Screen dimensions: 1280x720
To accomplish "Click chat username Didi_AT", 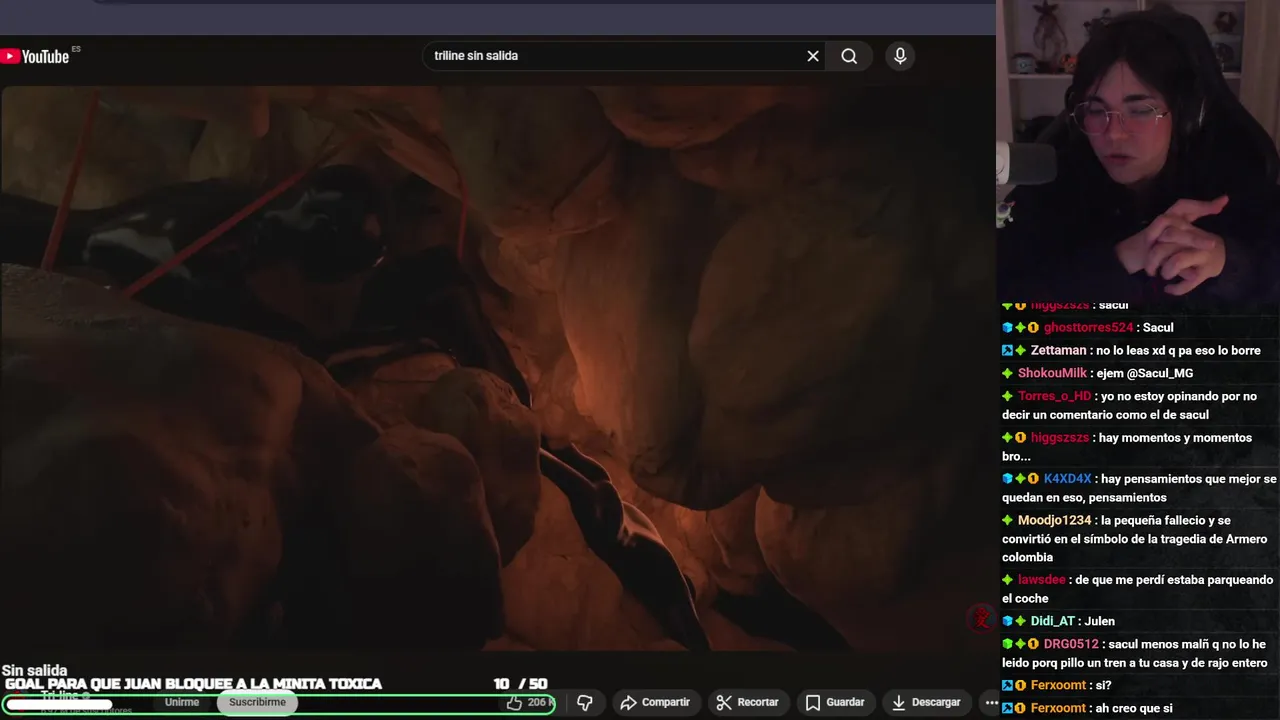I will (x=1052, y=621).
